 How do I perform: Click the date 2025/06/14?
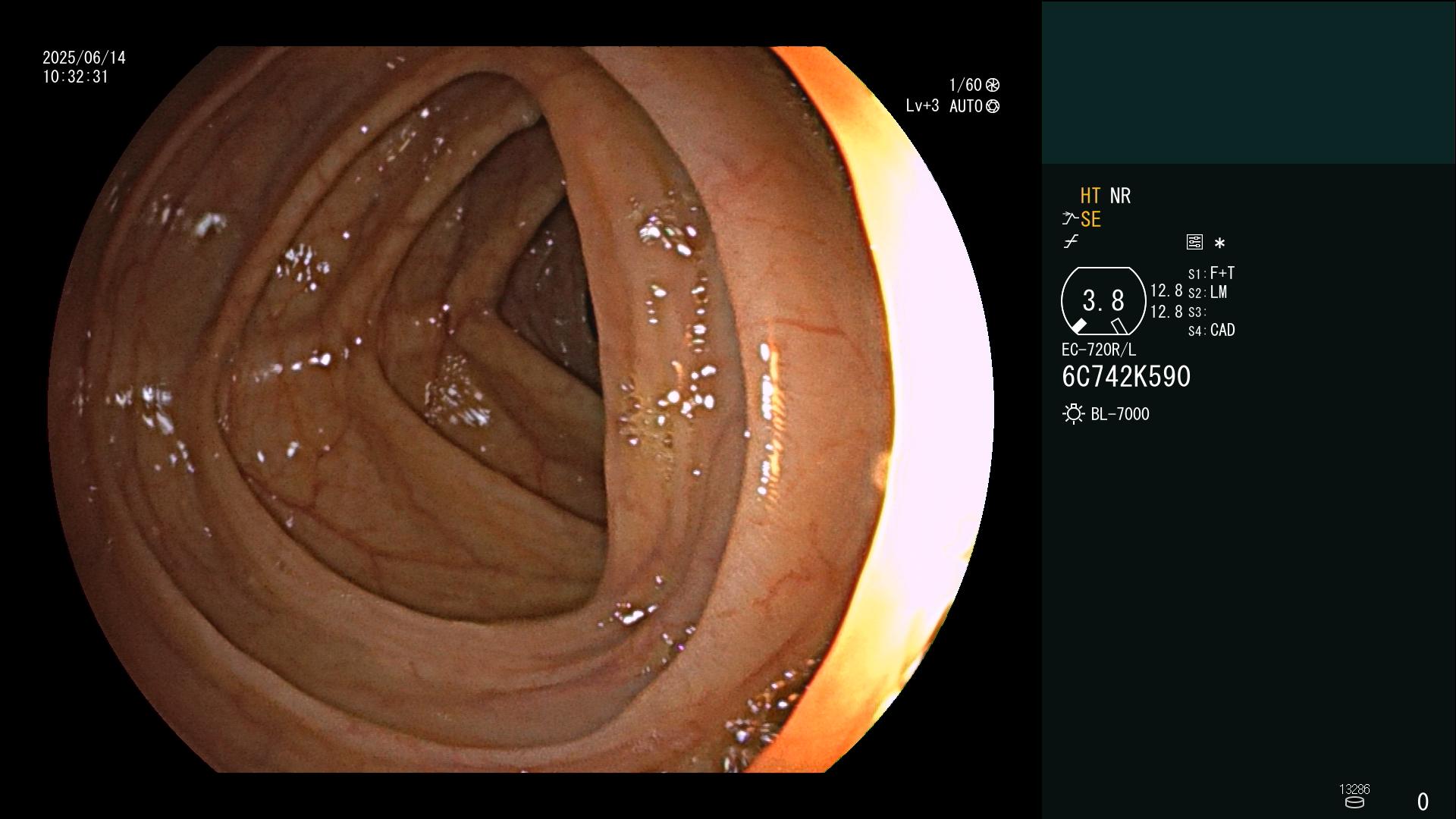[x=84, y=58]
